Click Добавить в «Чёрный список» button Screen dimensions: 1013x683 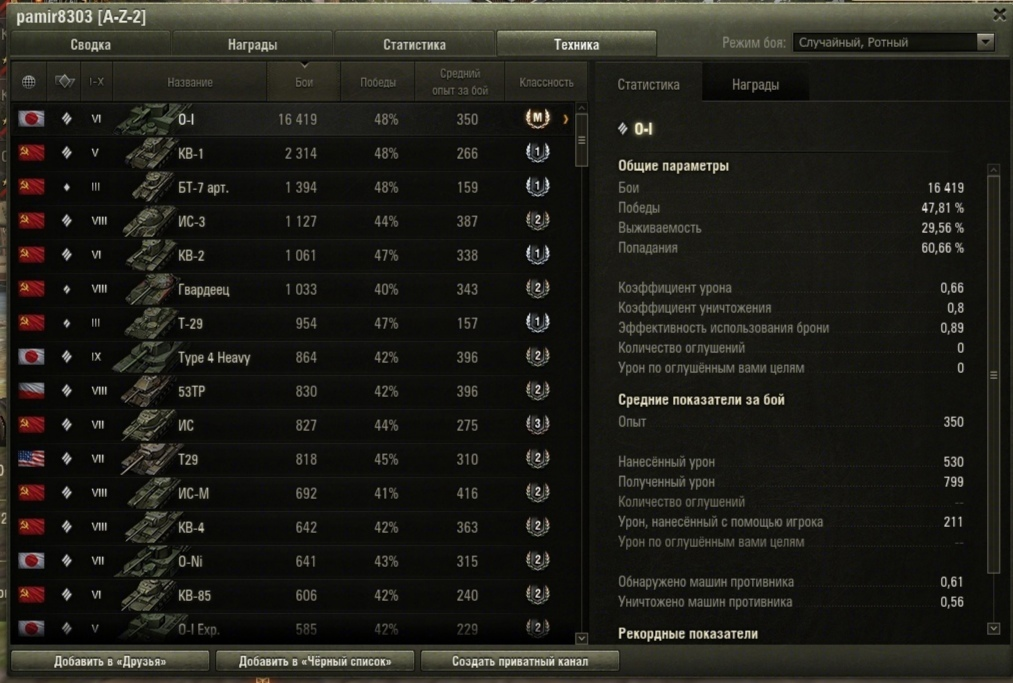pyautogui.click(x=315, y=661)
